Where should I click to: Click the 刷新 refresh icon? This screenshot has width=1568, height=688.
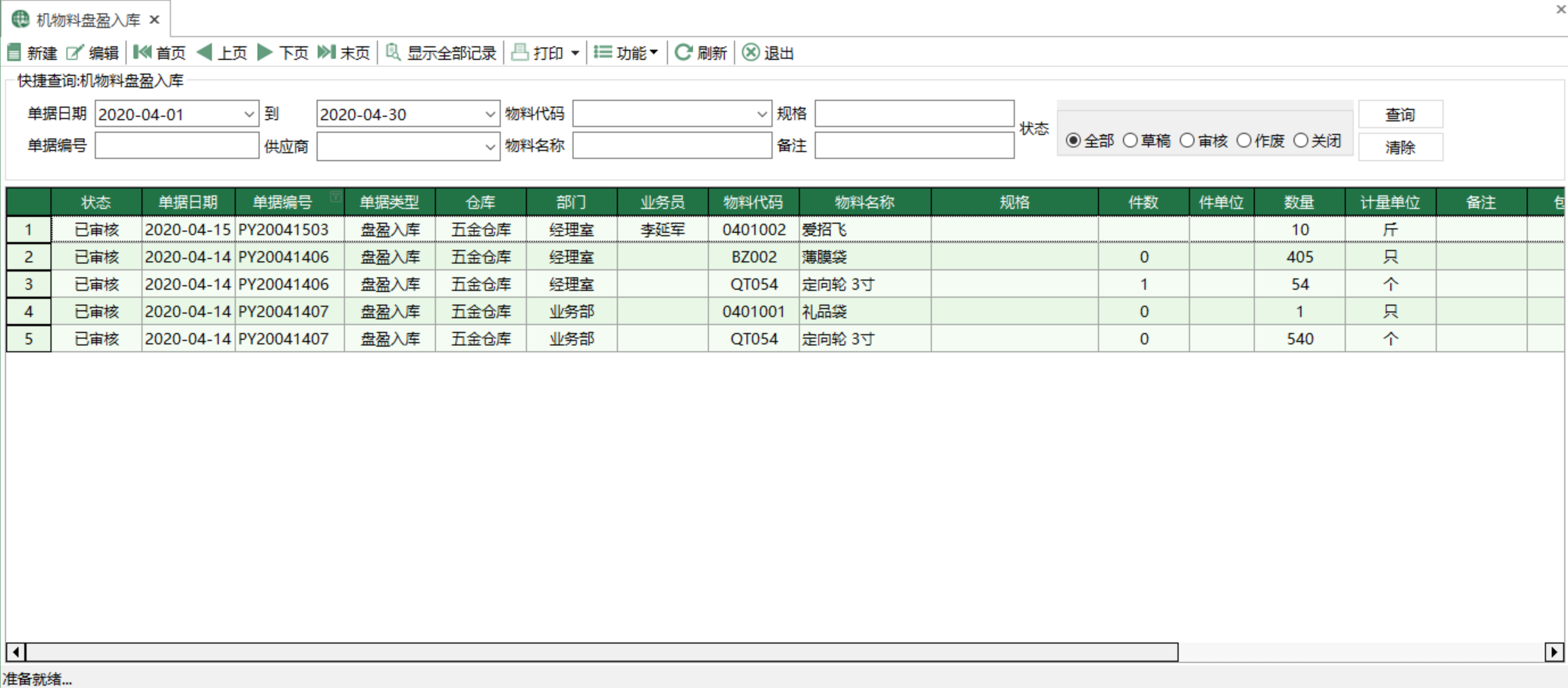tap(683, 52)
